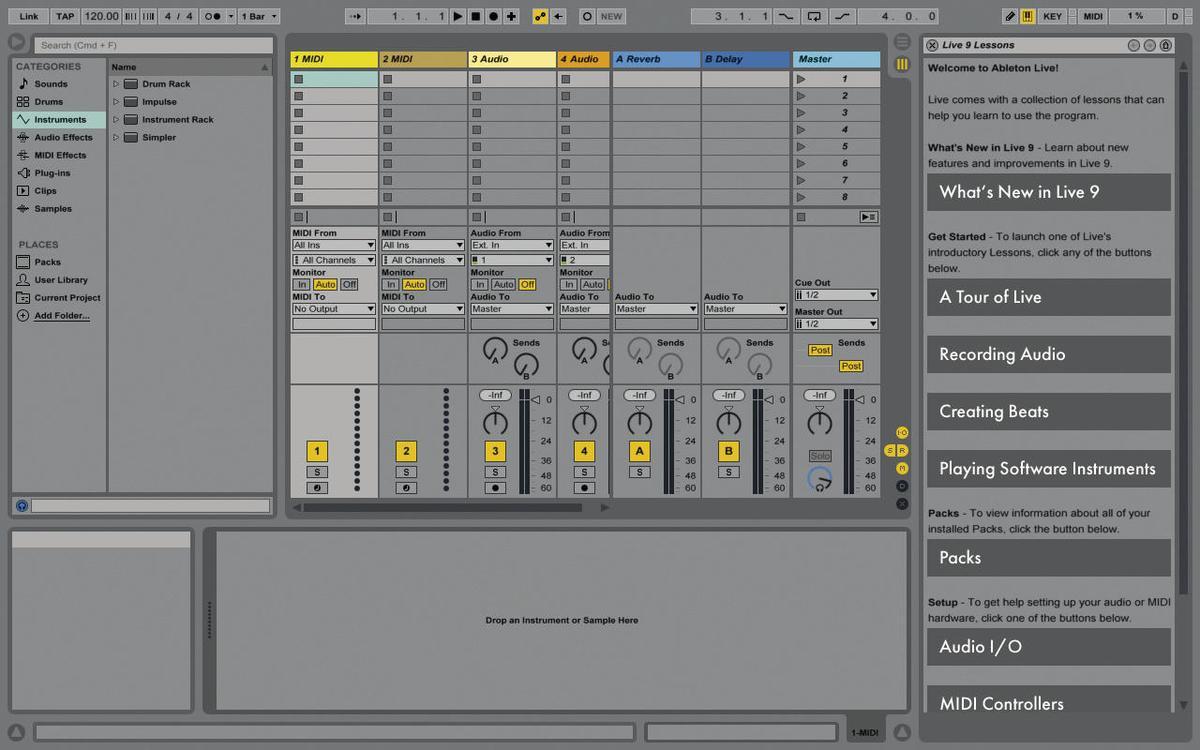1200x750 pixels.
Task: Toggle track 1 activator button
Action: coord(317,451)
